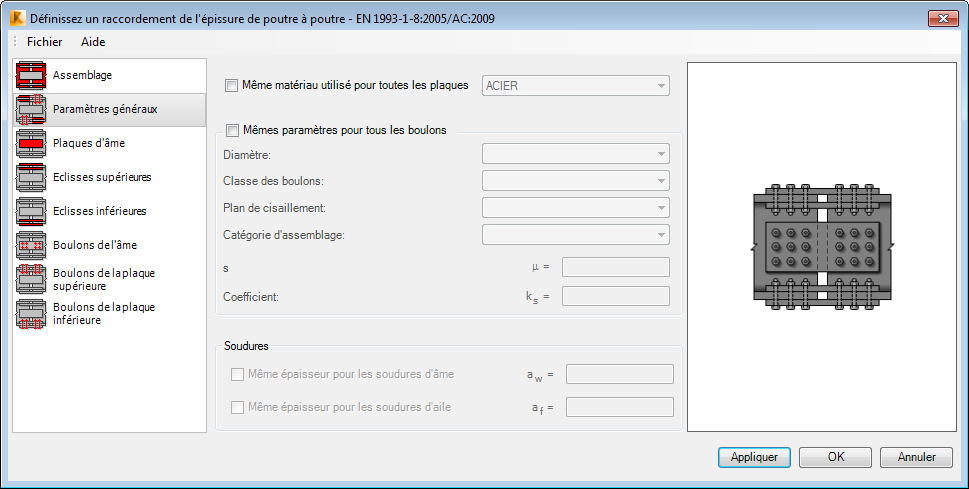
Task: Click the Paramètres généraux sidebar icon
Action: point(31,109)
